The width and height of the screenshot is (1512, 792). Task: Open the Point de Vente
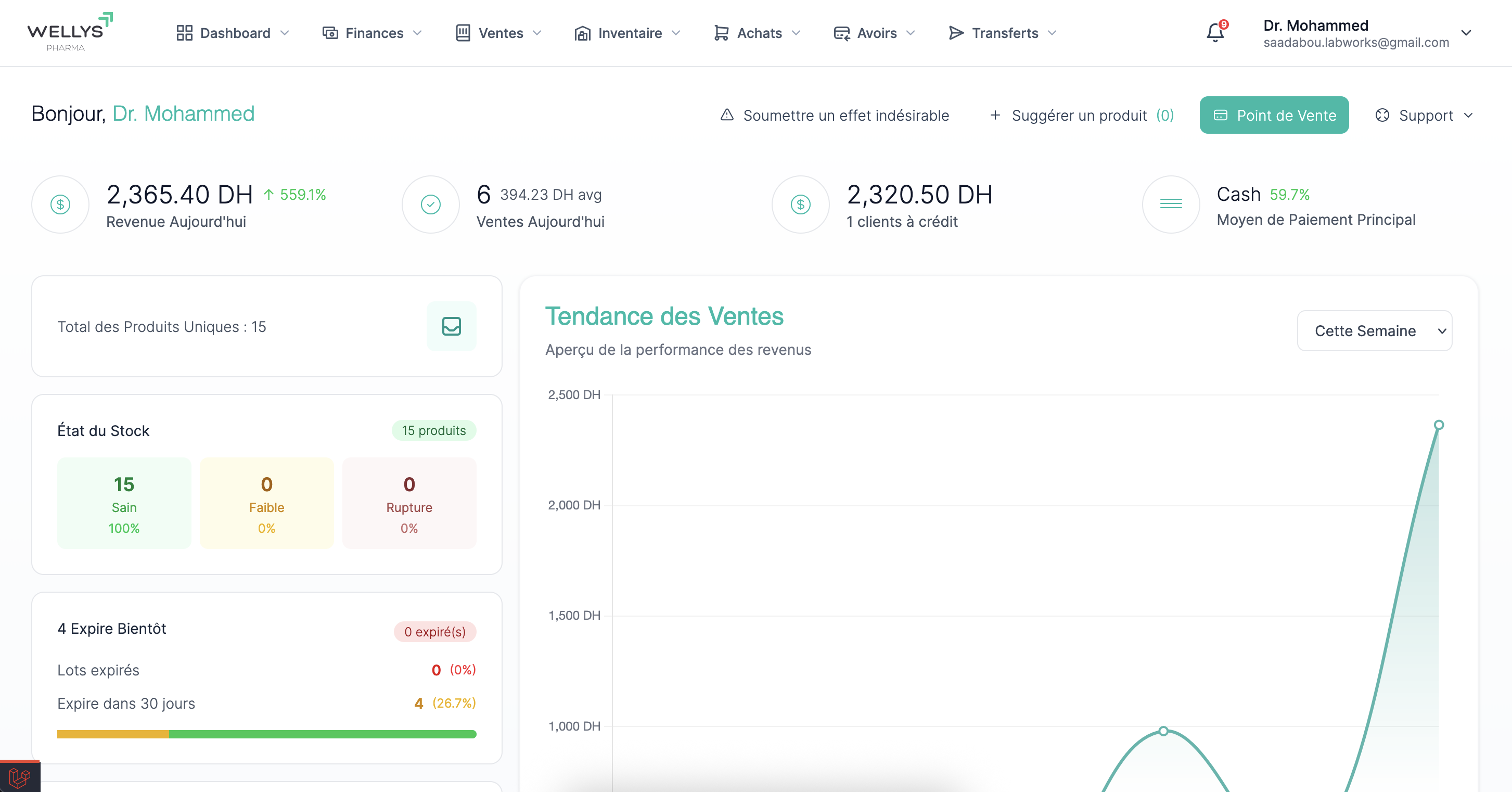click(1274, 115)
